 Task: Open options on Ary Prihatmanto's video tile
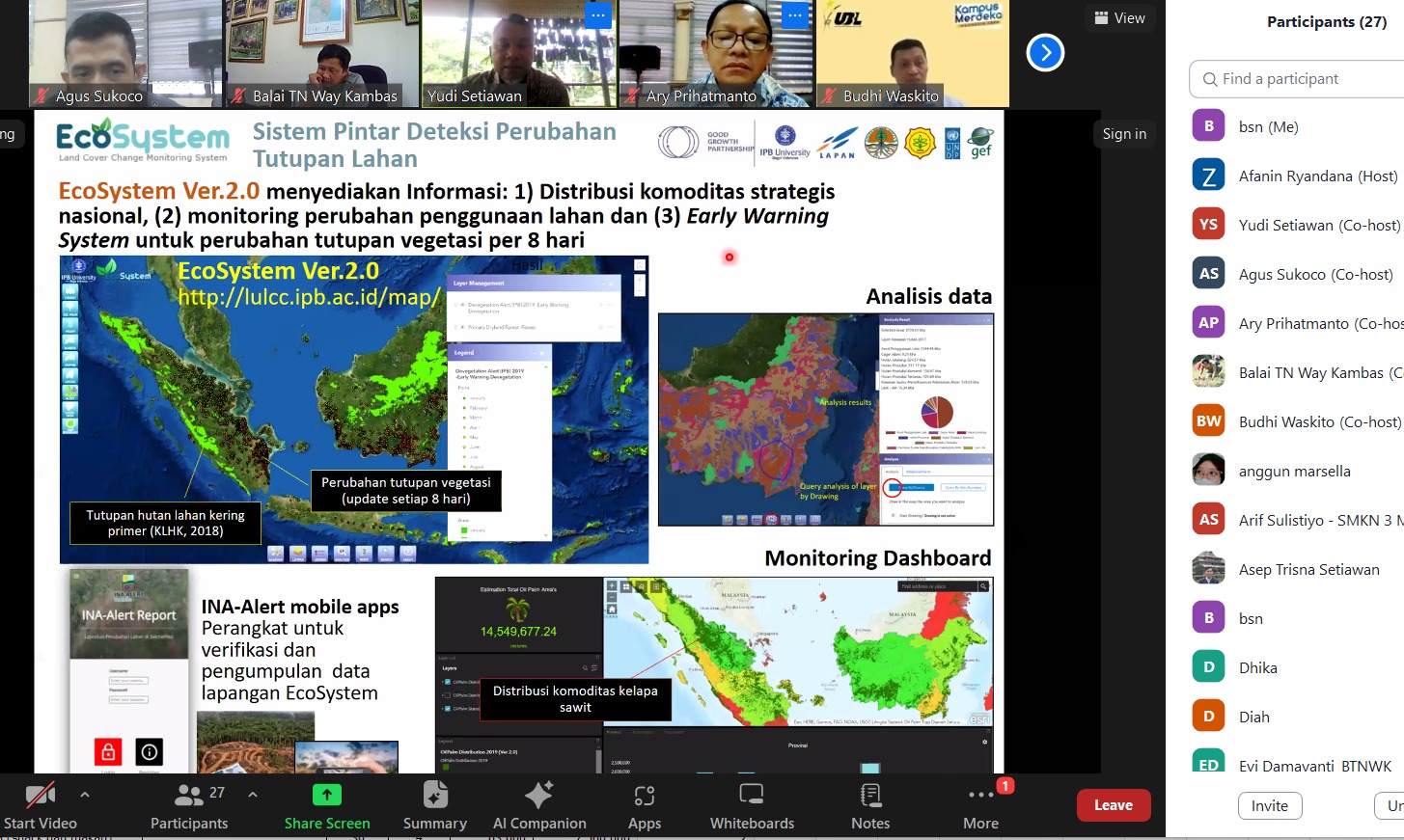click(x=795, y=15)
